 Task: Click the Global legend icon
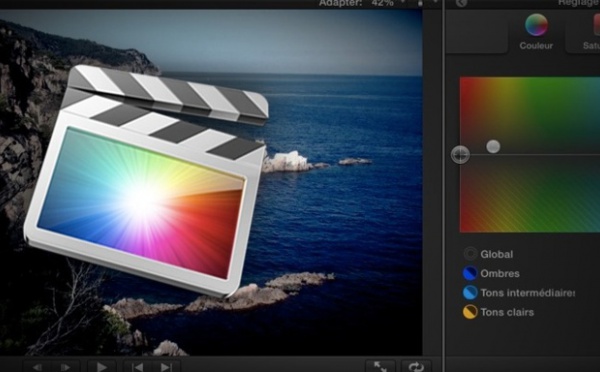click(470, 254)
